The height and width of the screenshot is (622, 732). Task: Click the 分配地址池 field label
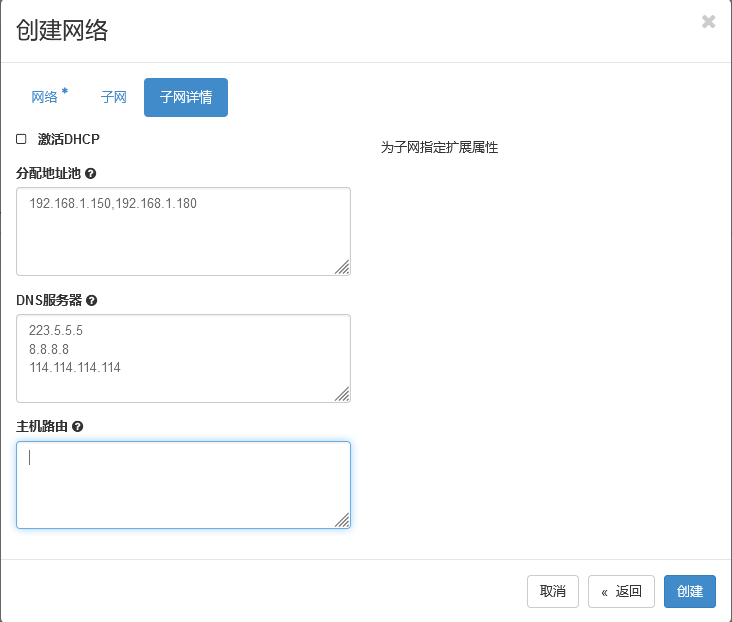tap(49, 174)
